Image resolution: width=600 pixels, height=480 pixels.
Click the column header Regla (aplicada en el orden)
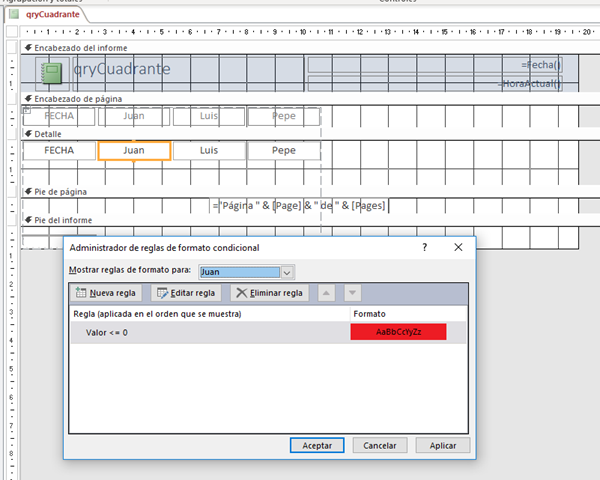point(157,314)
